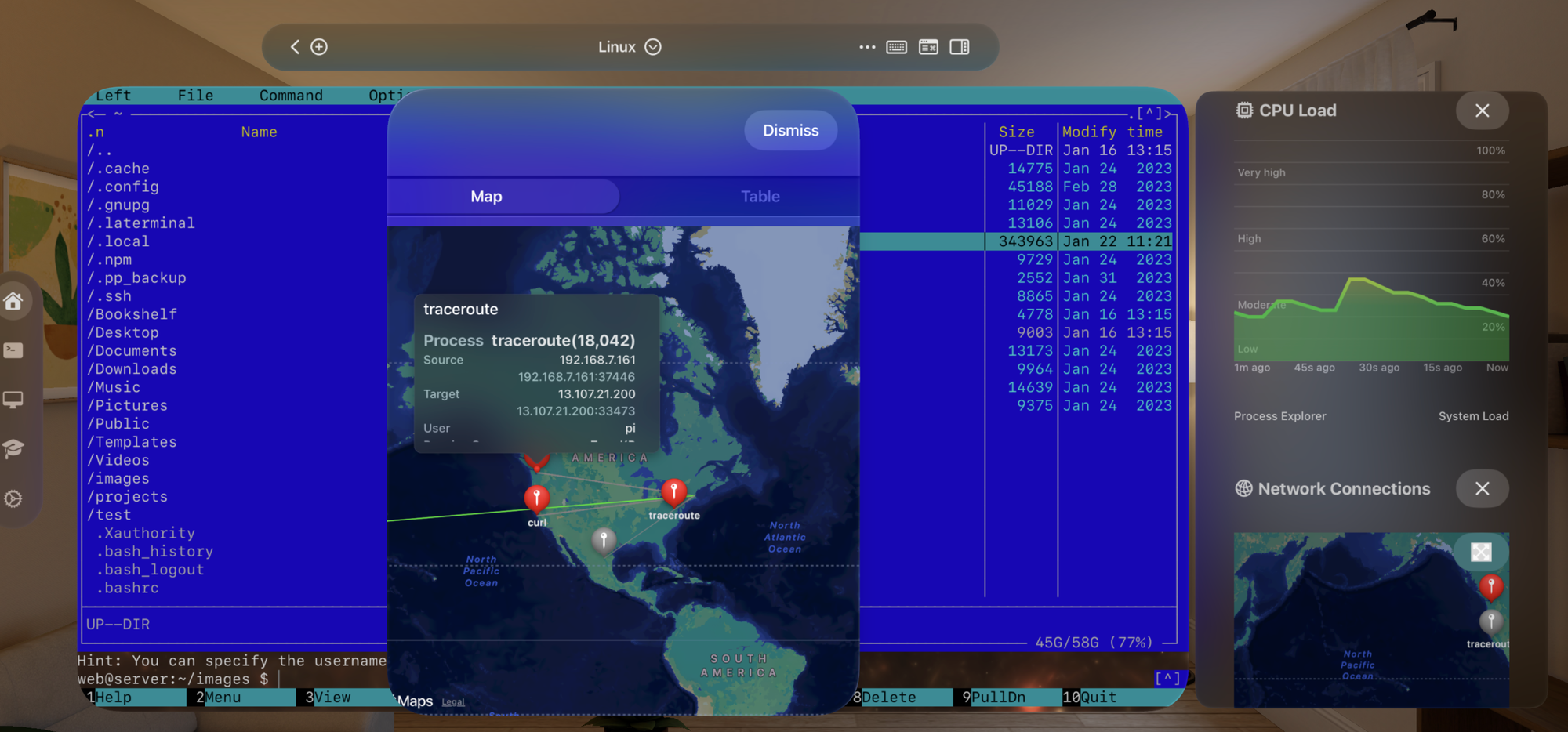
Task: Select the /Documents directory
Action: coord(132,351)
